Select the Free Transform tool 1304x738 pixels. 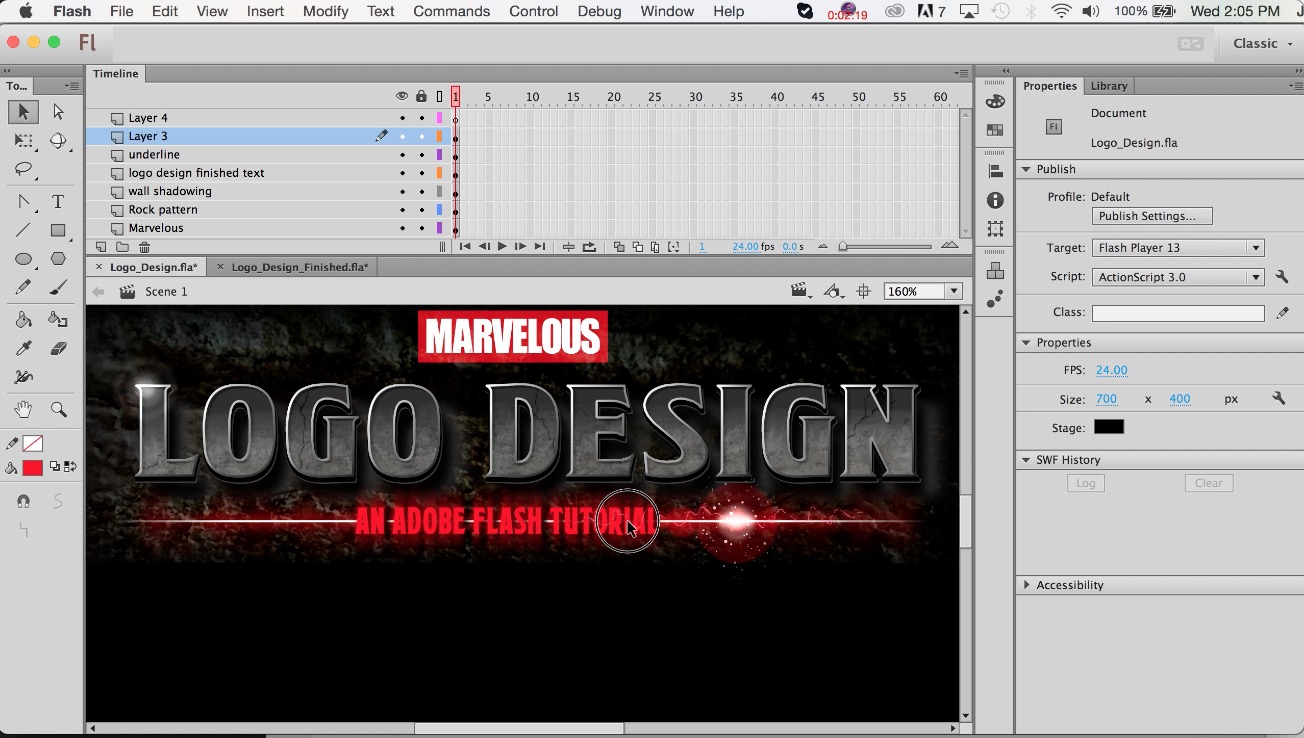pyautogui.click(x=24, y=141)
